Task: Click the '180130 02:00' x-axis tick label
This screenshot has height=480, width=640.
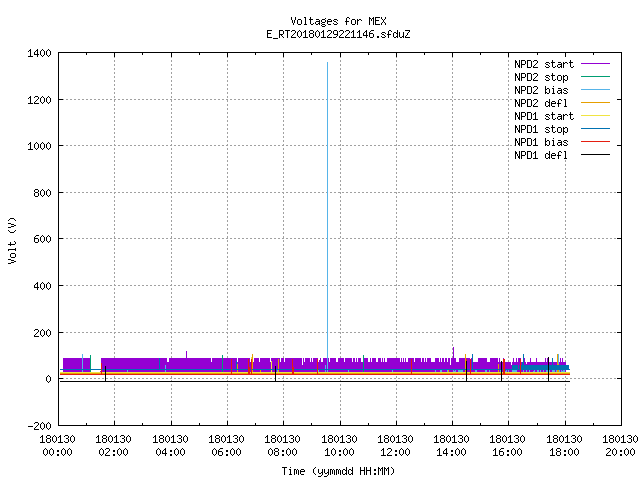Action: 113,446
